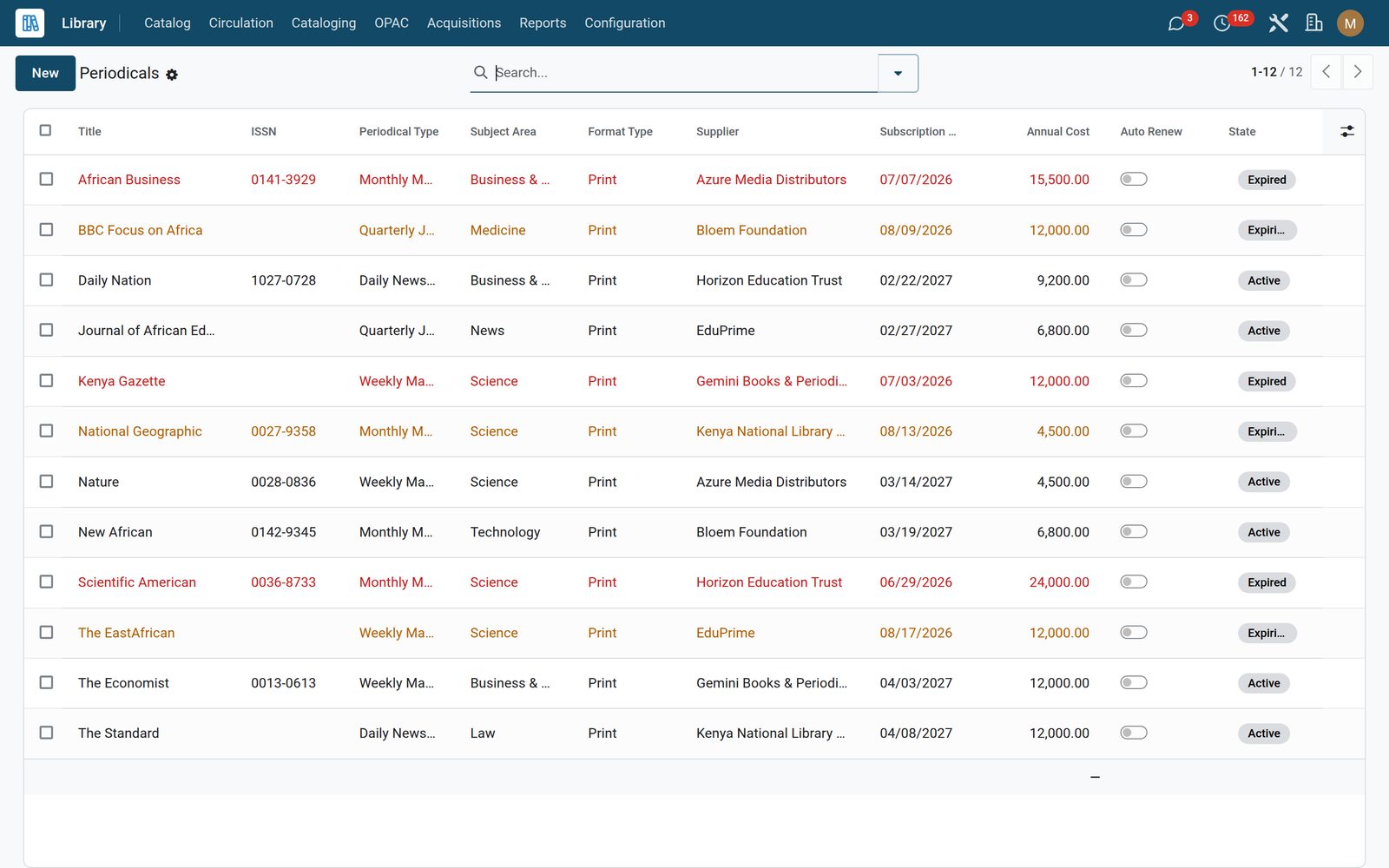Open the Catalog menu

(168, 23)
